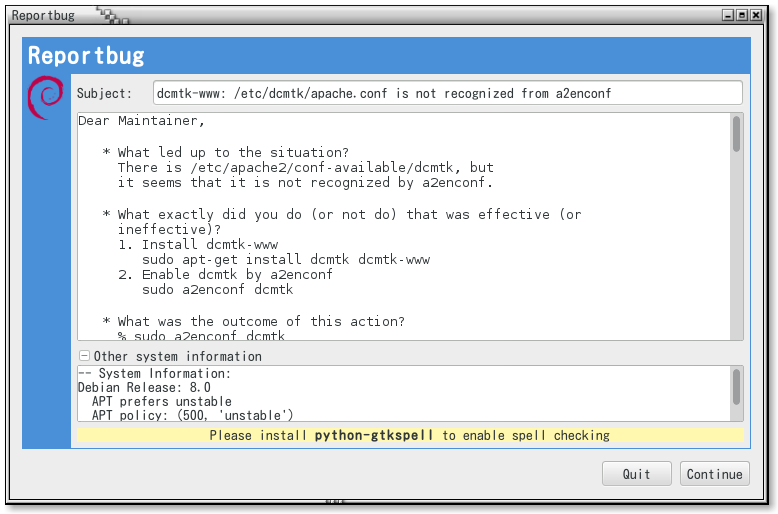The height and width of the screenshot is (514, 778).
Task: Click the Continue button
Action: click(x=714, y=474)
